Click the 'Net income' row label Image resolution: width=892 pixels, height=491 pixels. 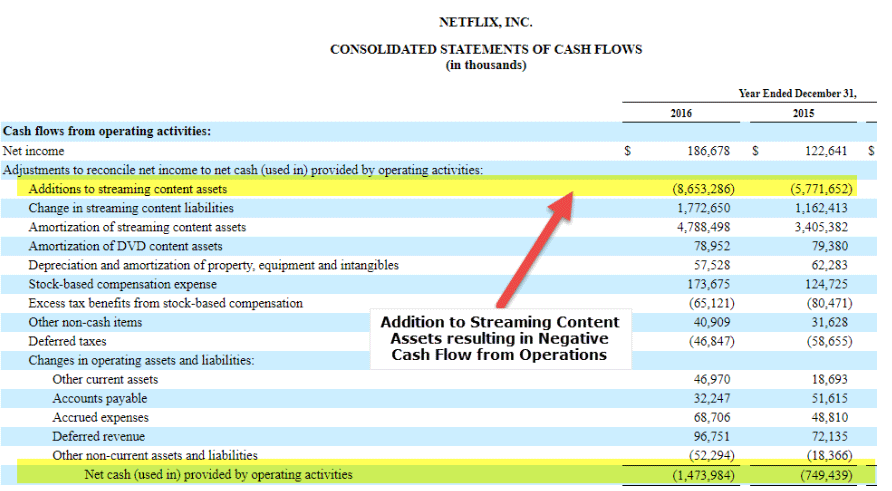tap(34, 151)
